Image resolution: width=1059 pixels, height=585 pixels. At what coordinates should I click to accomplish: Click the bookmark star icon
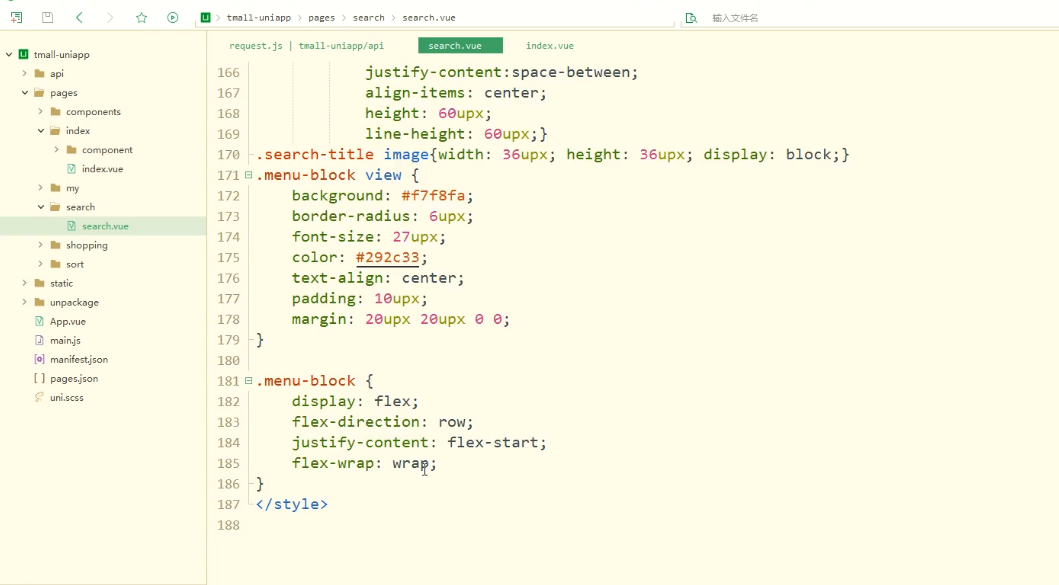pos(141,18)
